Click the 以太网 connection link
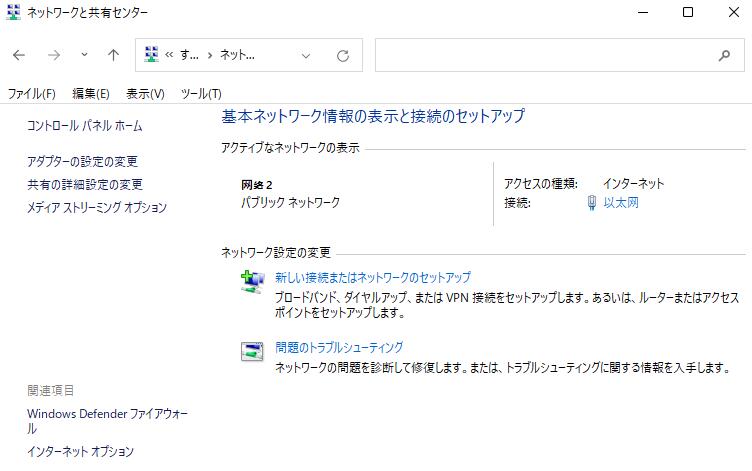752x471 pixels. click(620, 203)
